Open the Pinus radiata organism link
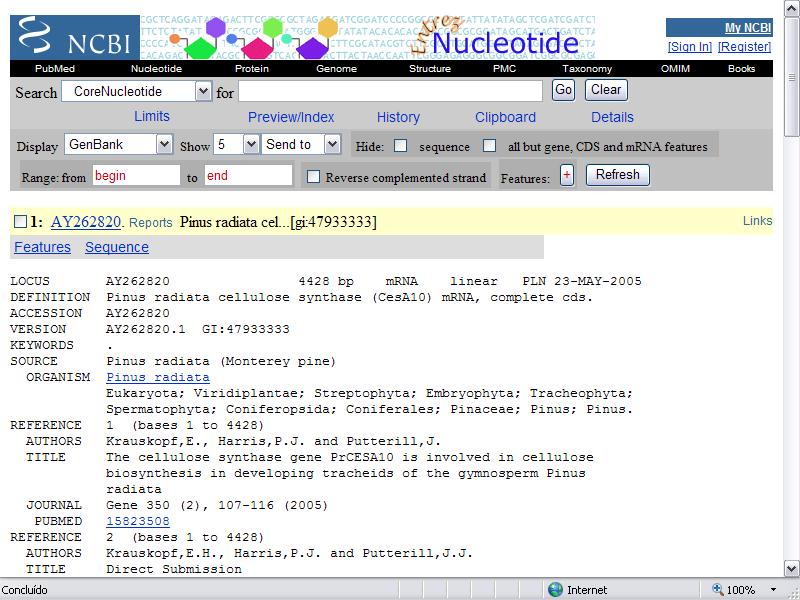Viewport: 800px width, 600px height. tap(158, 377)
